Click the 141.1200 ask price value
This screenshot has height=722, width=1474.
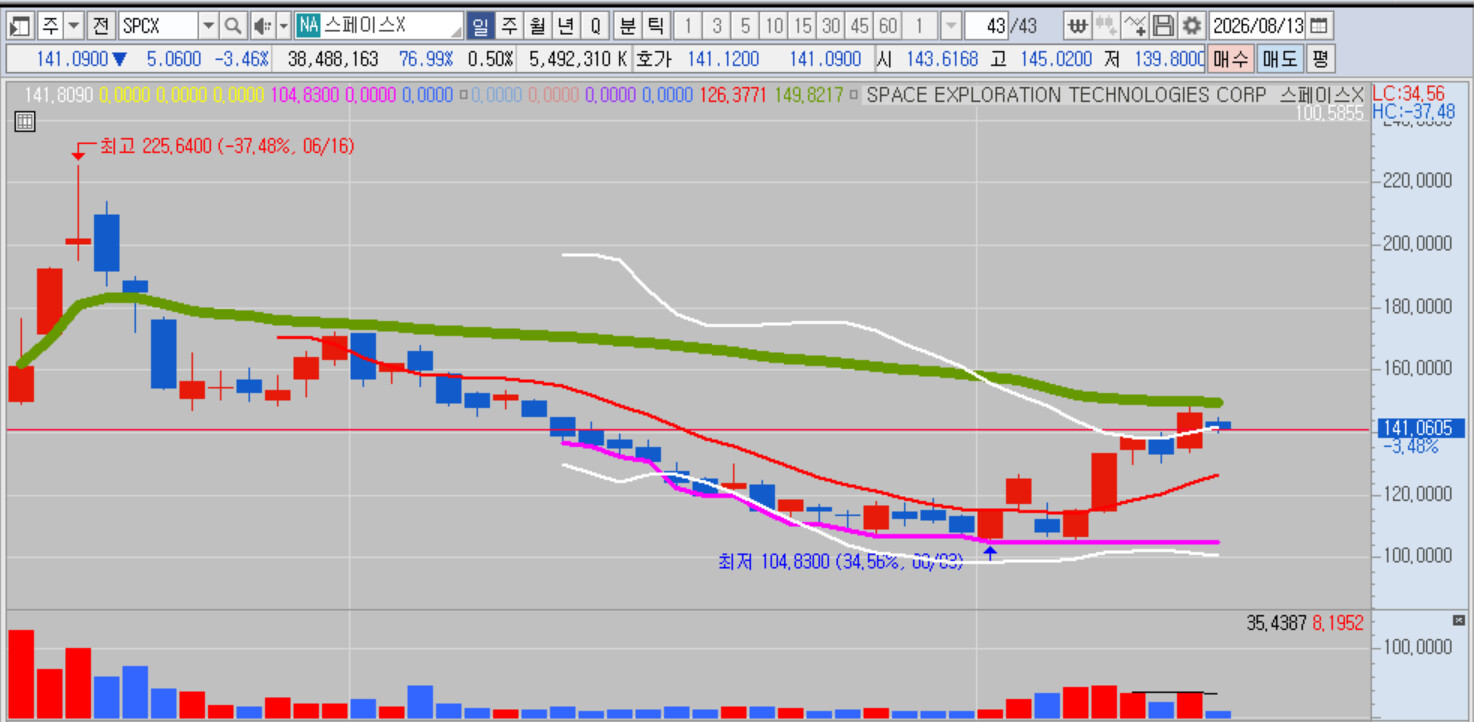pos(723,59)
